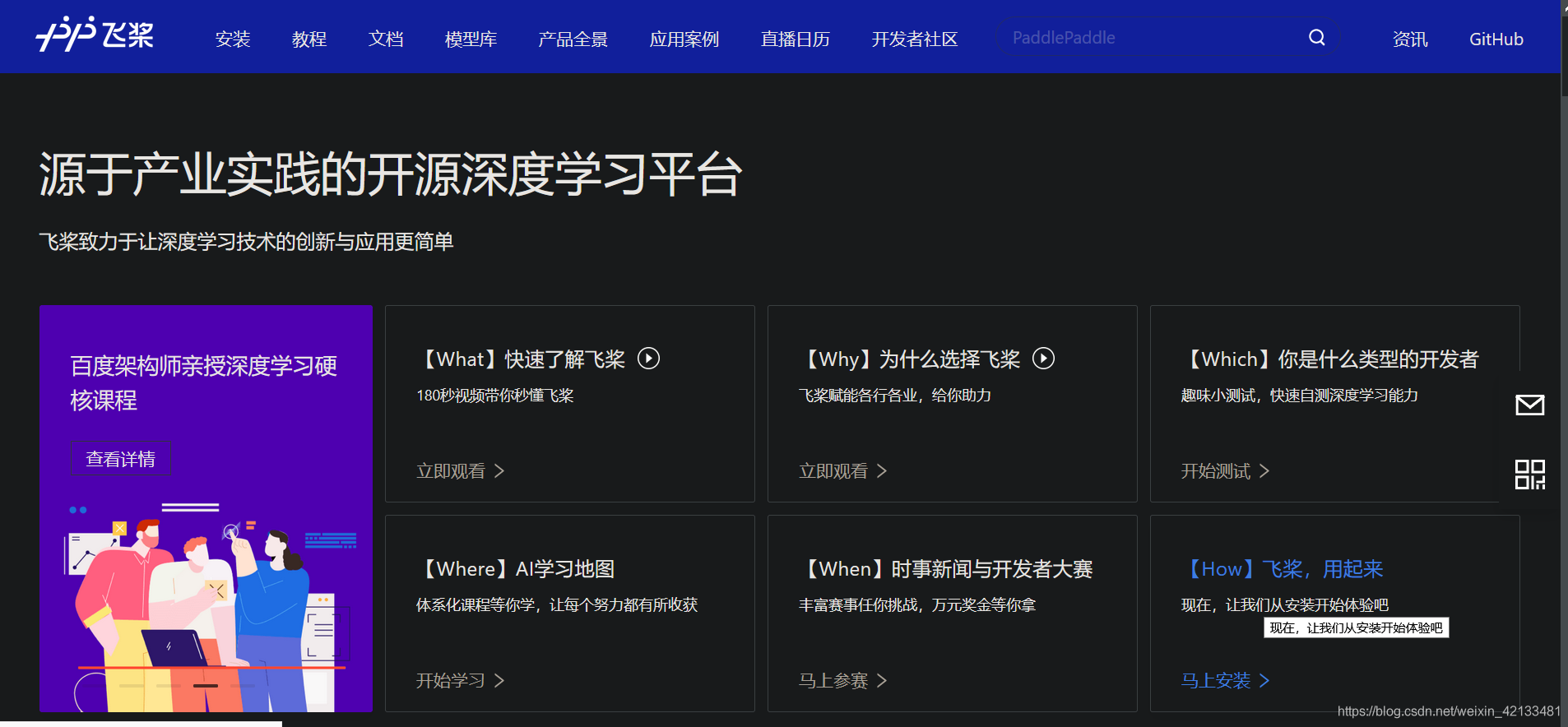Click 立即观看 under the What card
This screenshot has width=1568, height=727.
[x=451, y=471]
